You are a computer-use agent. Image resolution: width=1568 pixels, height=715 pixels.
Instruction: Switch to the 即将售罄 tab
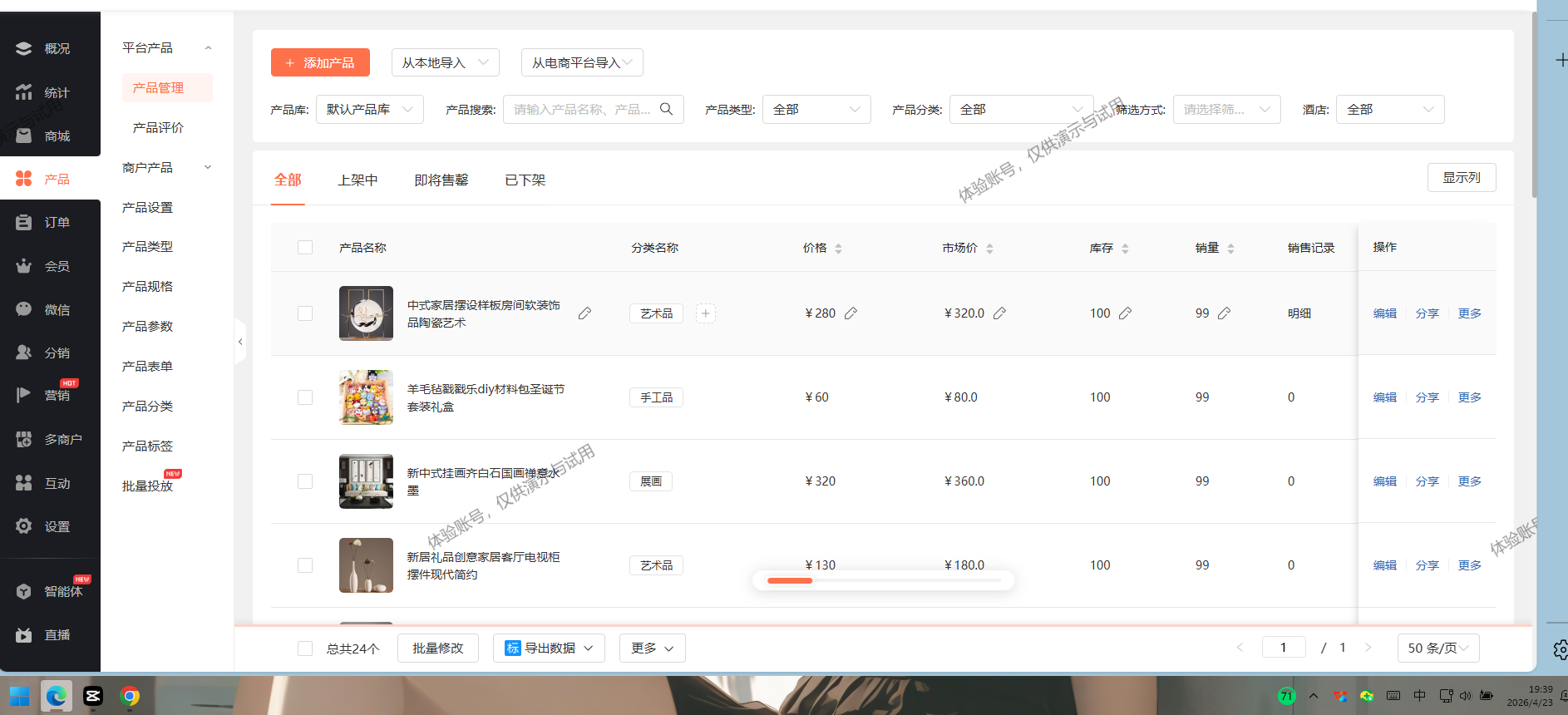point(441,180)
